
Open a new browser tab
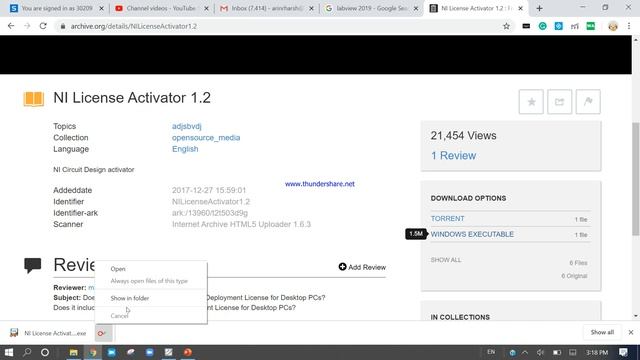pyautogui.click(x=539, y=8)
